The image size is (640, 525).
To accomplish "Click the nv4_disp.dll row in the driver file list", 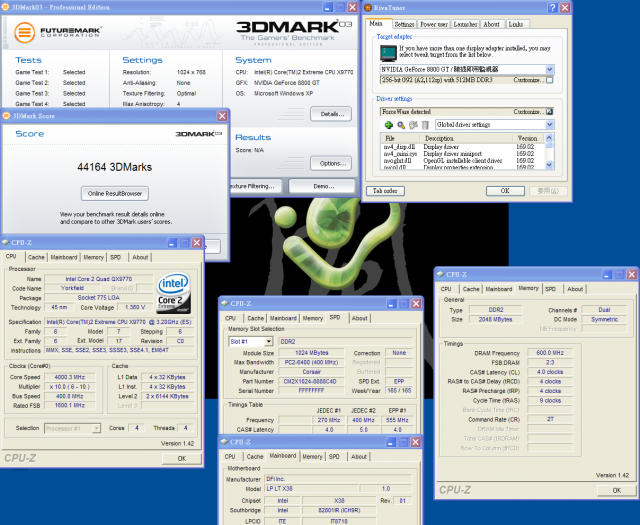I will coord(462,147).
